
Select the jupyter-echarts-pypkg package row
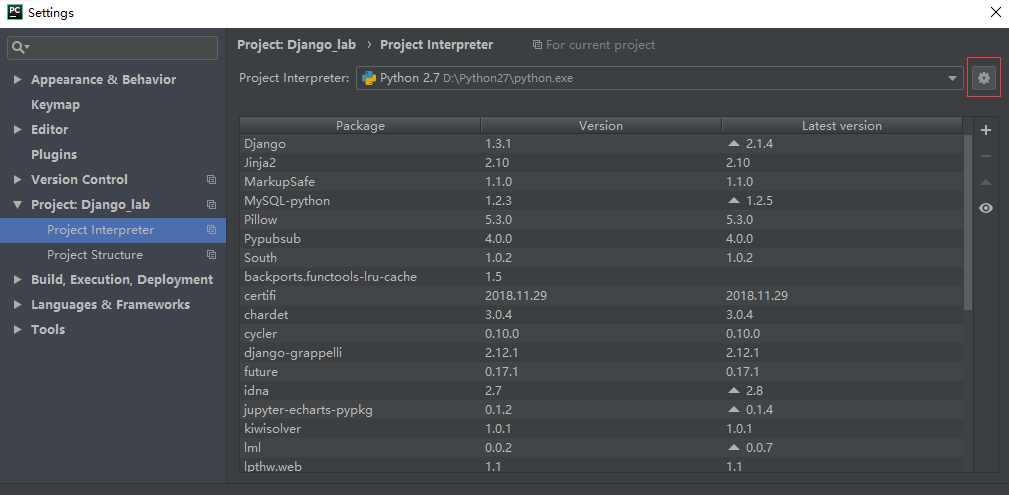(601, 409)
